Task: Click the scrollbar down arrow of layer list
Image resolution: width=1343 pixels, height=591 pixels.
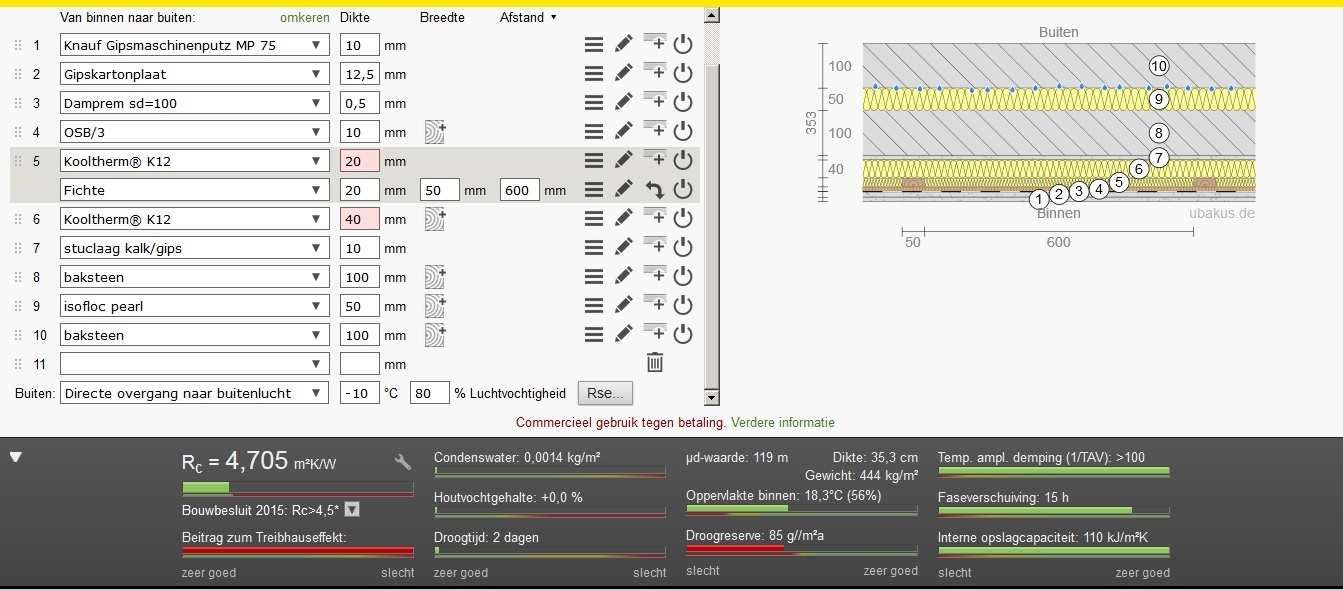Action: click(x=712, y=398)
